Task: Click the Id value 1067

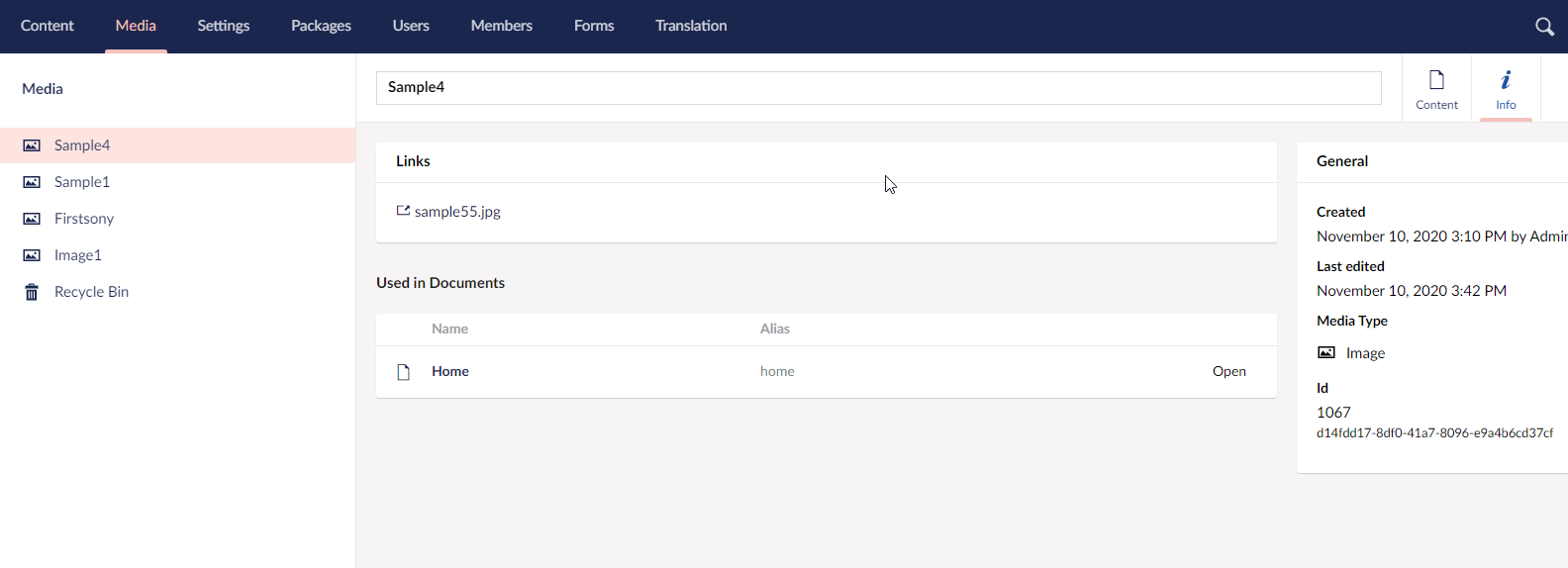Action: point(1333,412)
